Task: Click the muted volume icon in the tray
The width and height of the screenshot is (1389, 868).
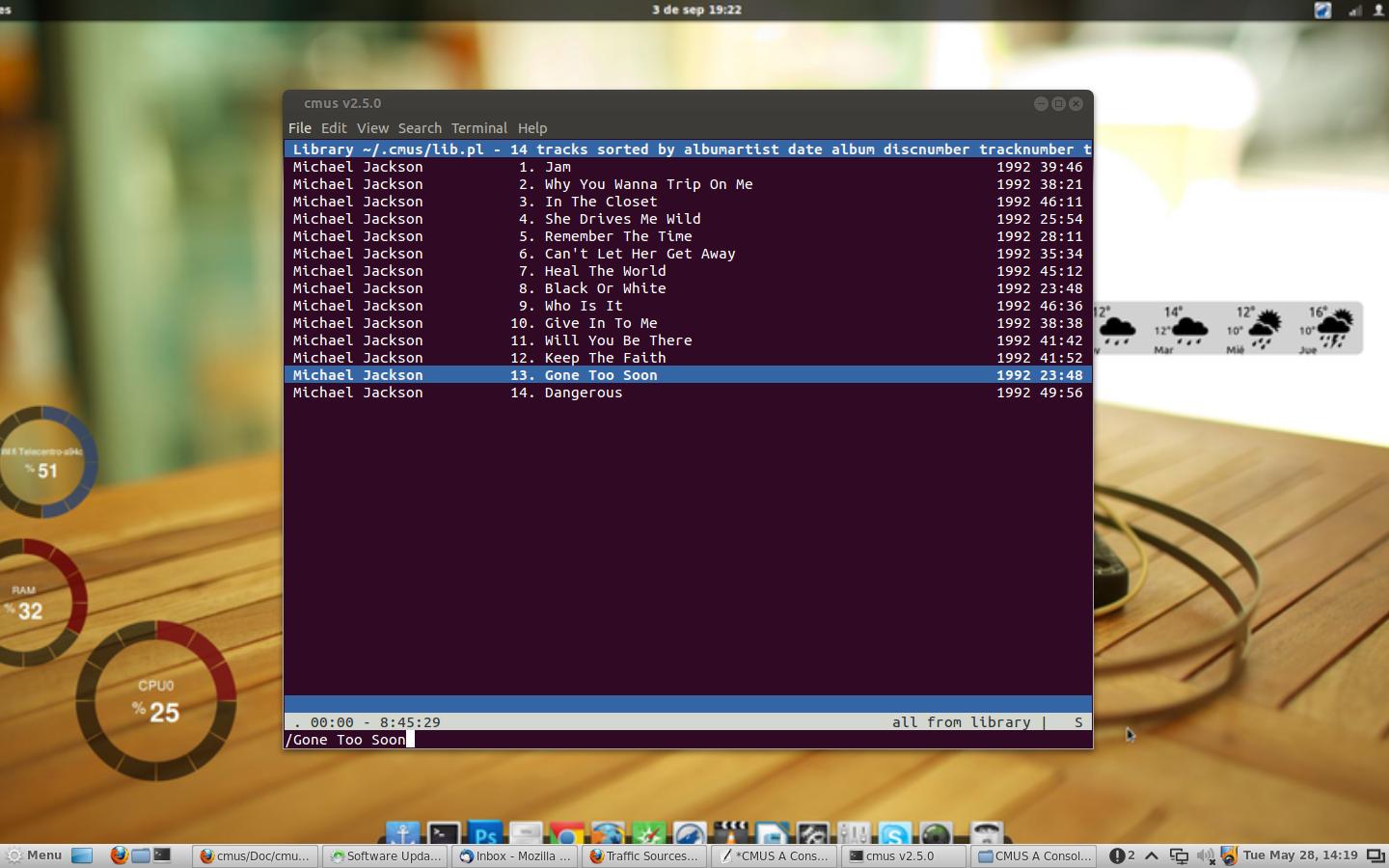Action: pos(1205,855)
